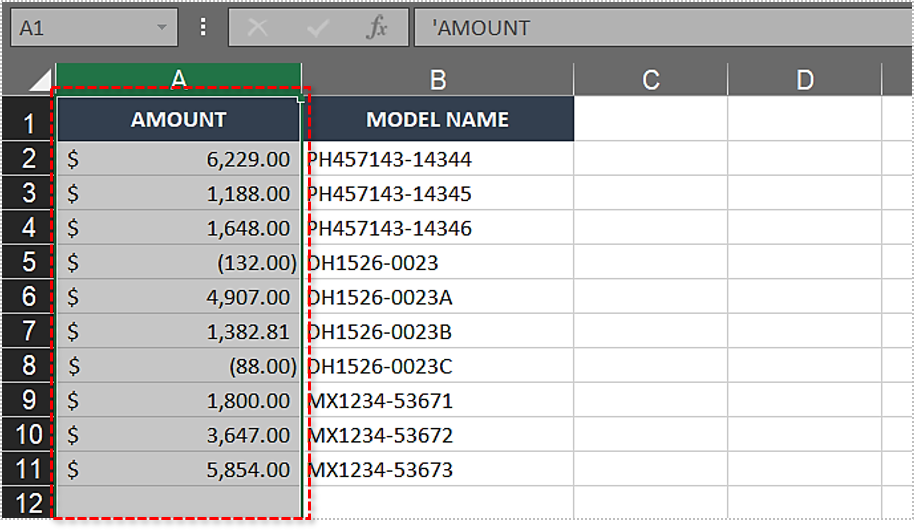Select column A header
The width and height of the screenshot is (914, 532).
pyautogui.click(x=178, y=79)
